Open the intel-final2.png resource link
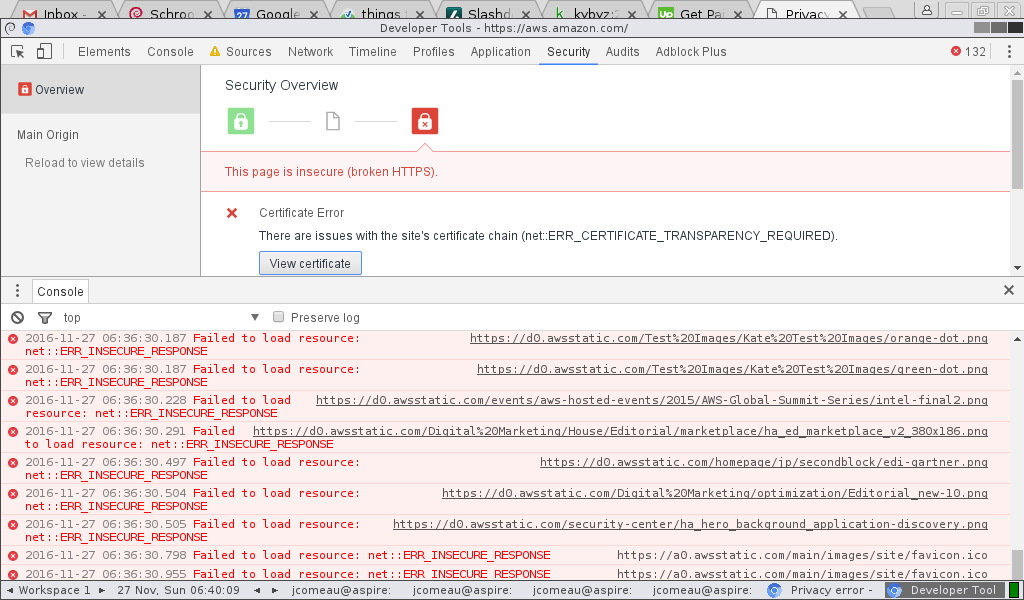This screenshot has height=600, width=1024. [652, 400]
